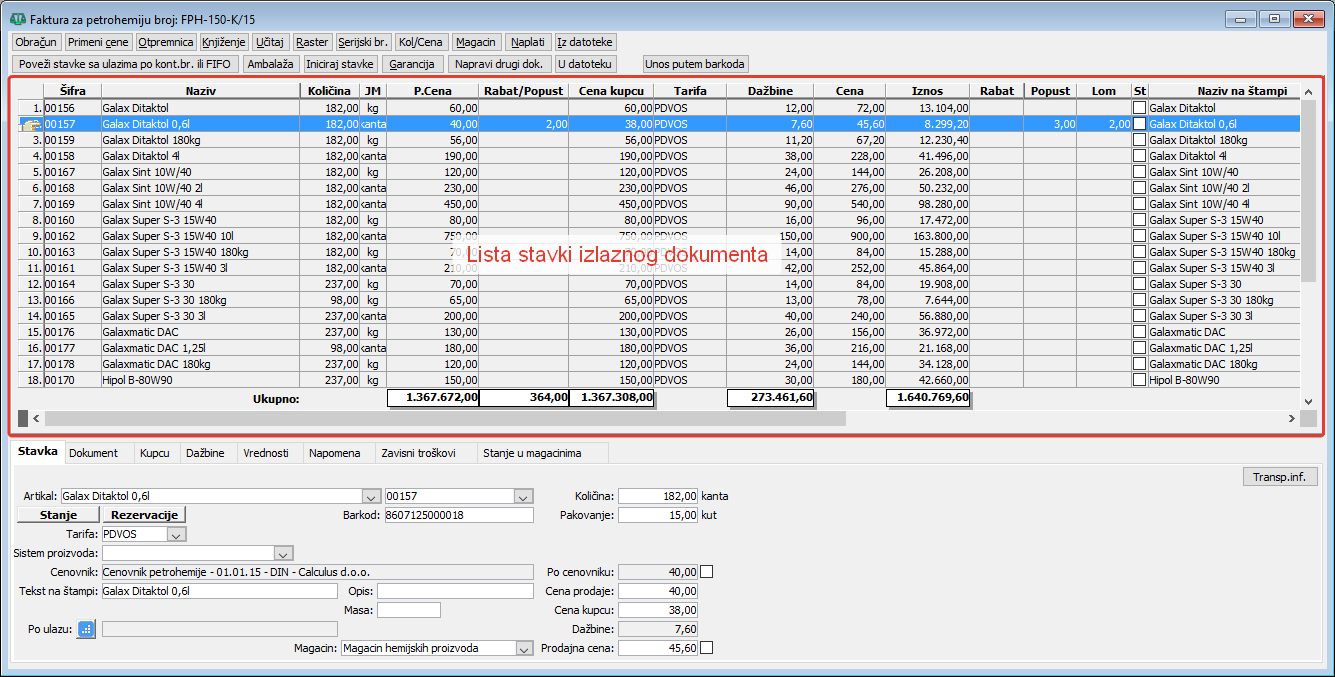Click the Primeni cene button
This screenshot has height=677, width=1335.
tap(98, 42)
